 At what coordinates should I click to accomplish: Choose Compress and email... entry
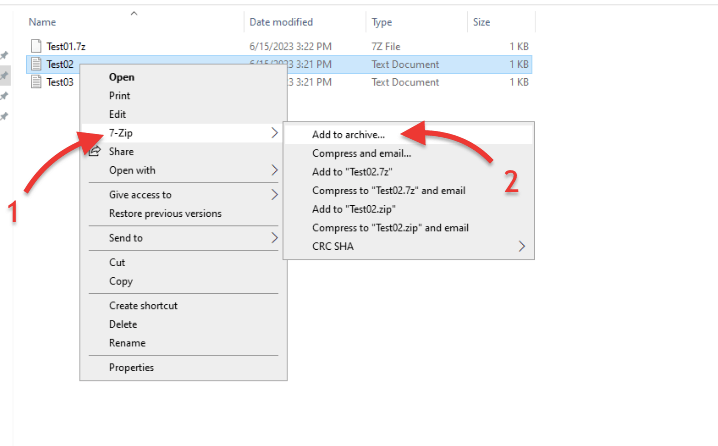[x=361, y=153]
